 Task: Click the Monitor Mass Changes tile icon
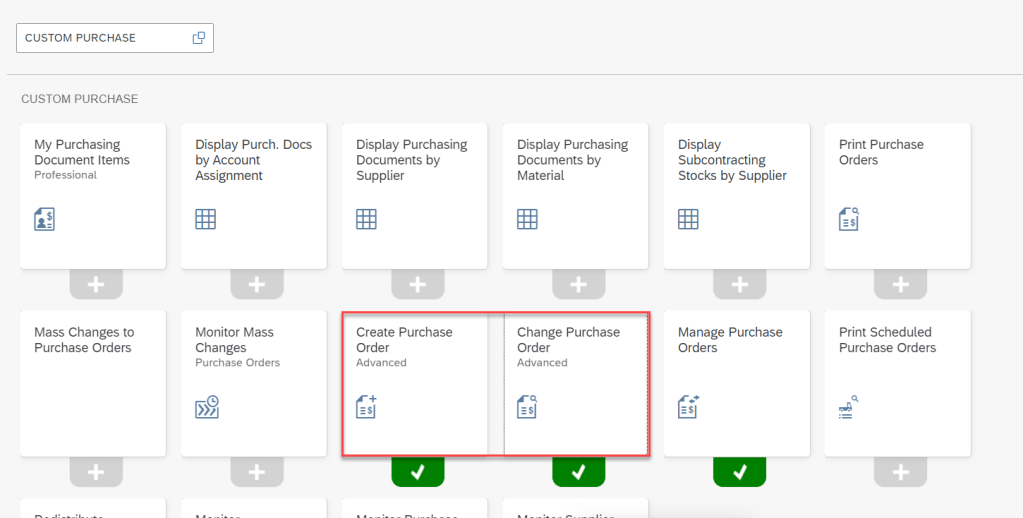pos(206,407)
